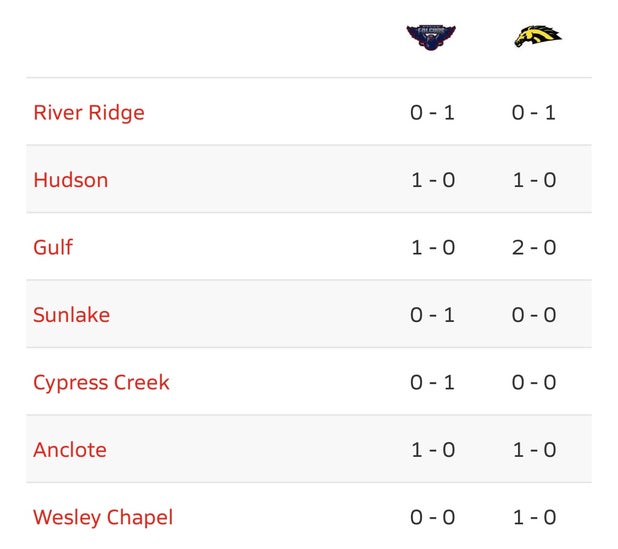Click the mustang team's record against Anclote
This screenshot has height=549, width=618.
(534, 450)
